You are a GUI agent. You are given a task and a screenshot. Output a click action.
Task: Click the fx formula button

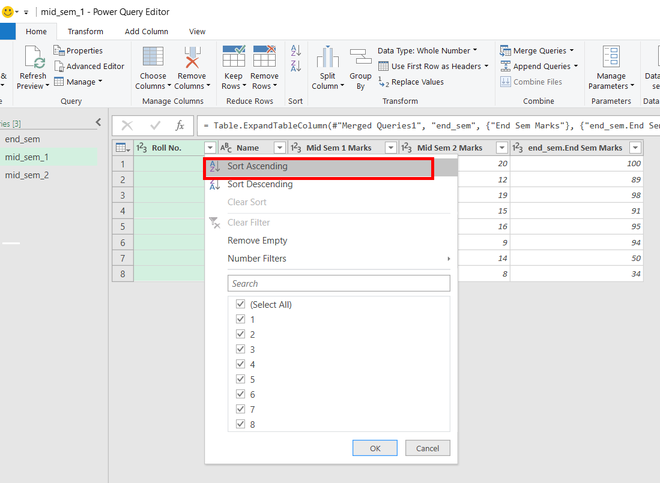180,125
